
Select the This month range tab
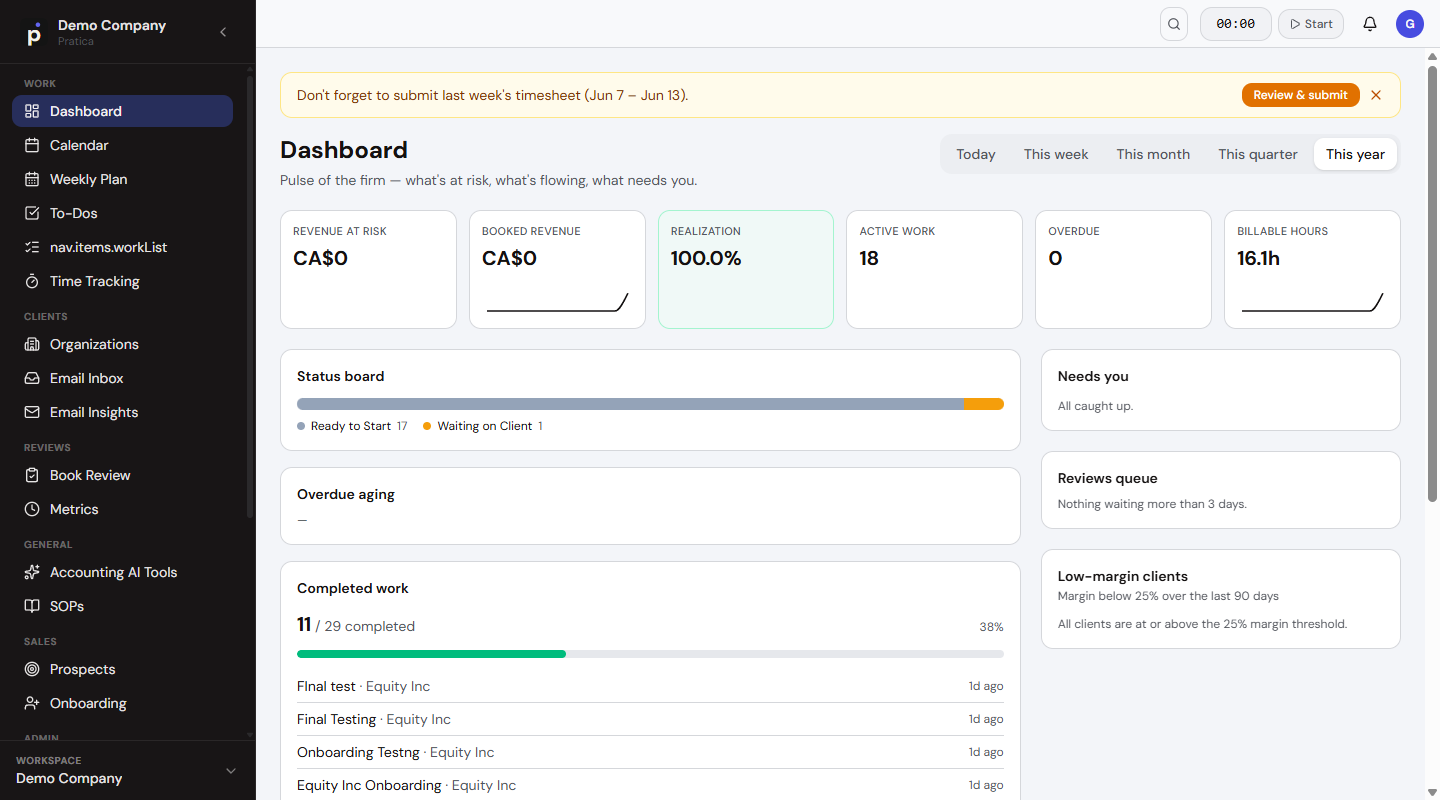[x=1153, y=154]
